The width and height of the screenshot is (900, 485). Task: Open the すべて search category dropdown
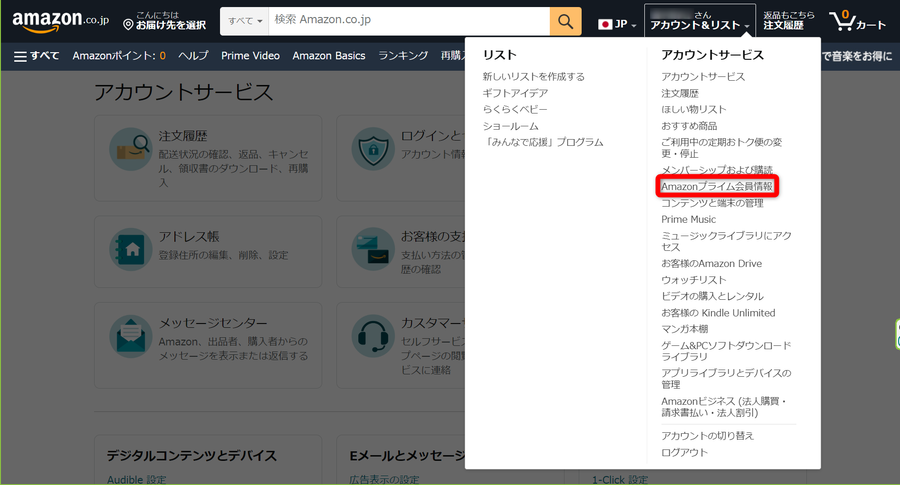[245, 21]
